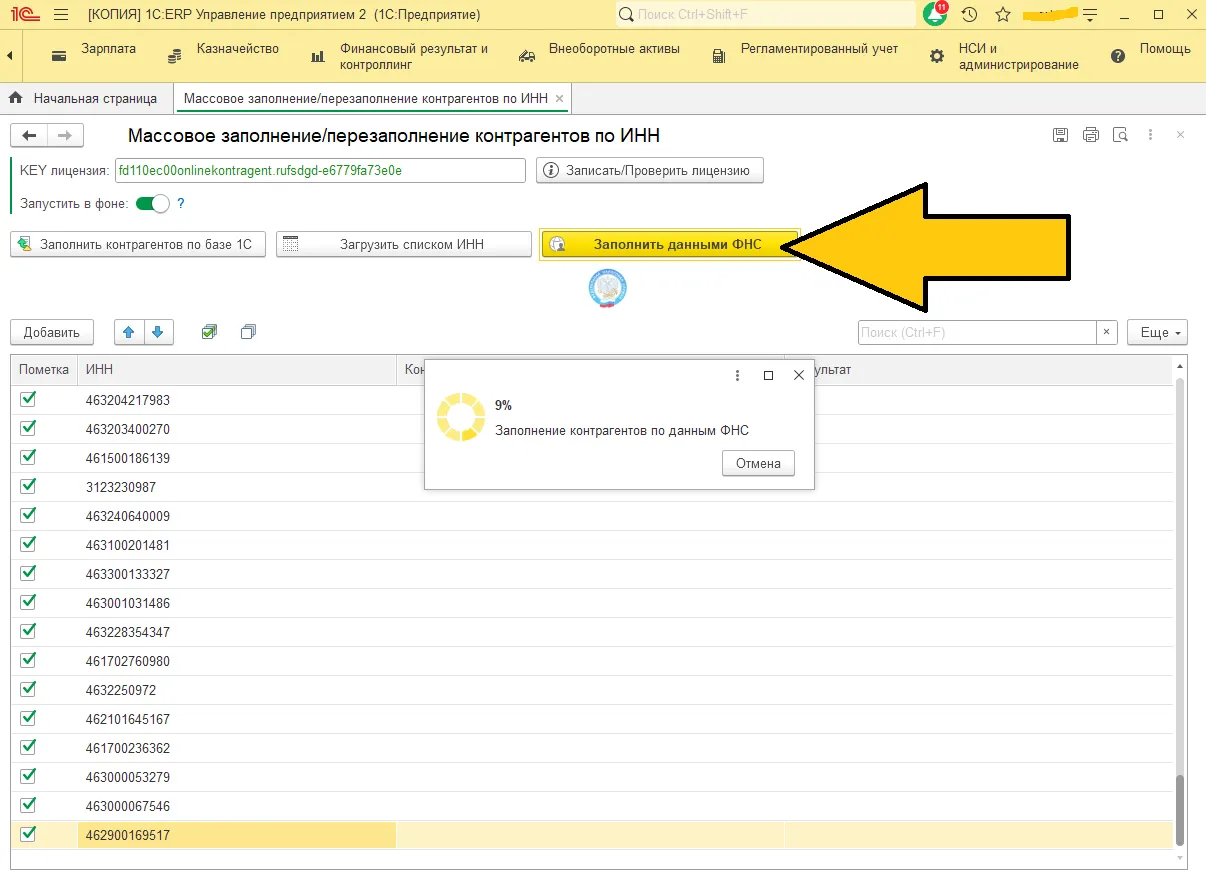Click 'Загрузить списком ИНН' button

coord(404,244)
